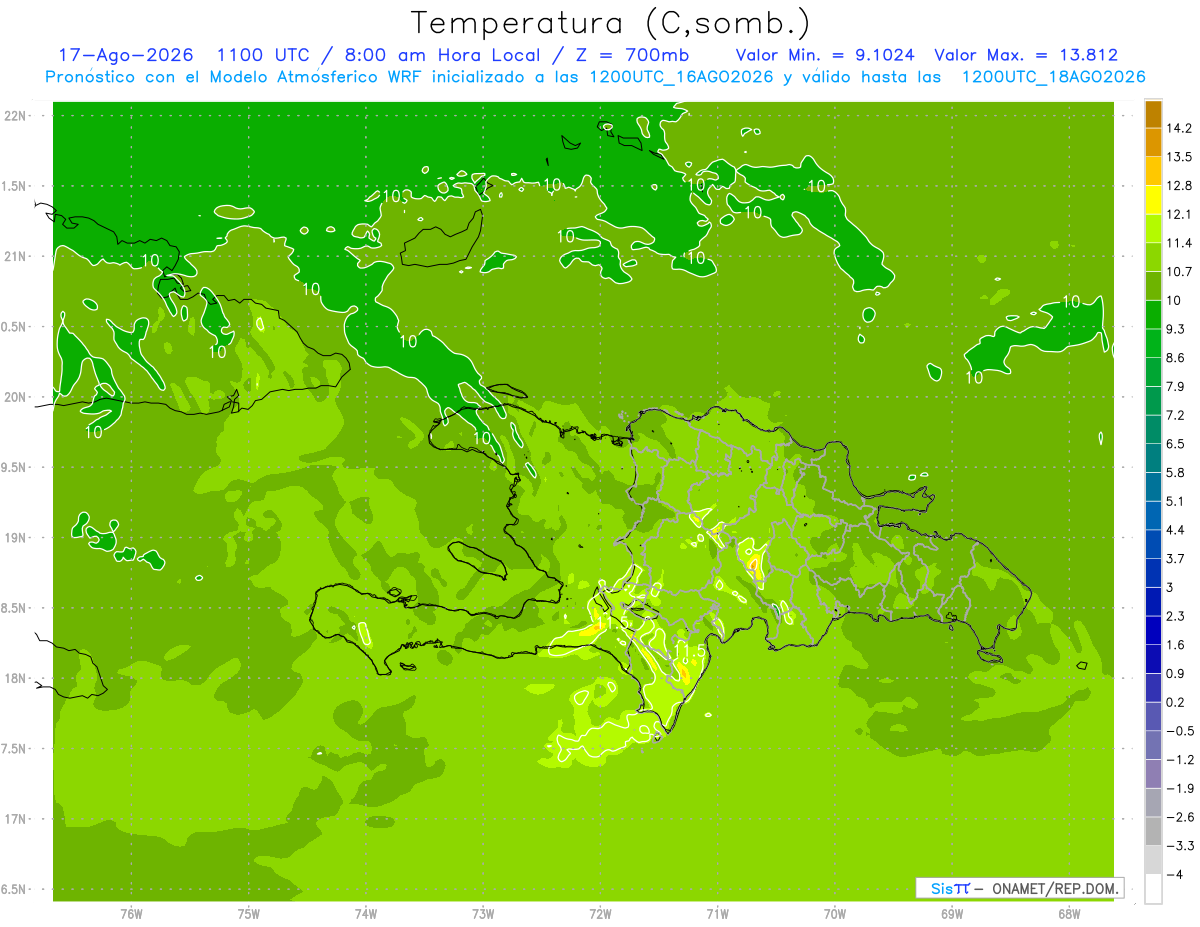Screen dimensions: 1200x927
Task: Click the legend value '7.2'
Action: (x=1175, y=415)
